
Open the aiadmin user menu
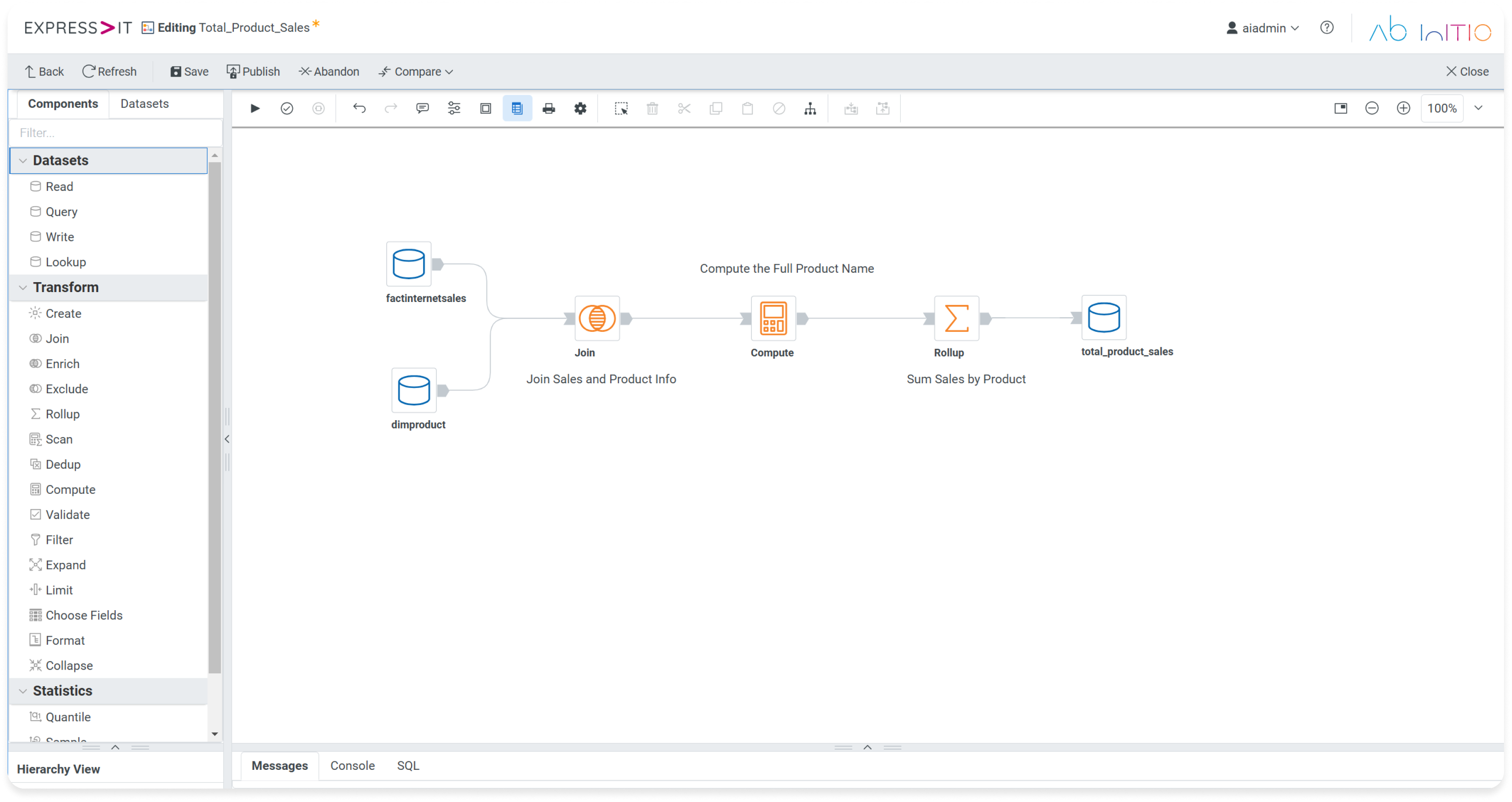[1263, 27]
